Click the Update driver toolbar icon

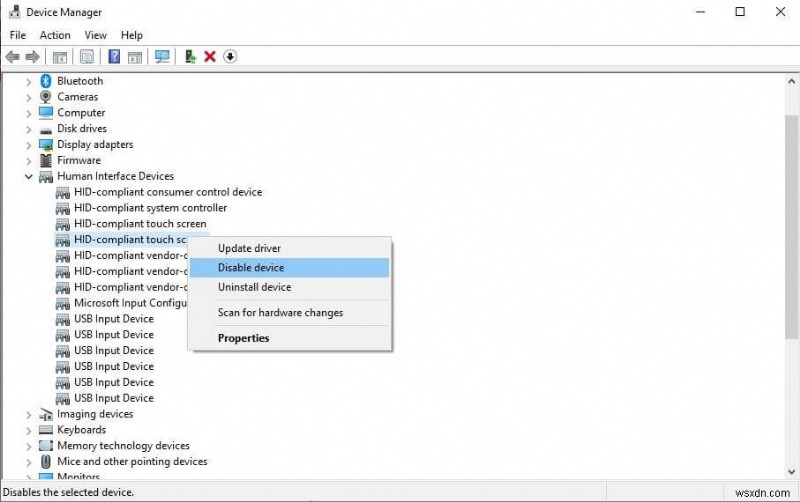coord(190,57)
